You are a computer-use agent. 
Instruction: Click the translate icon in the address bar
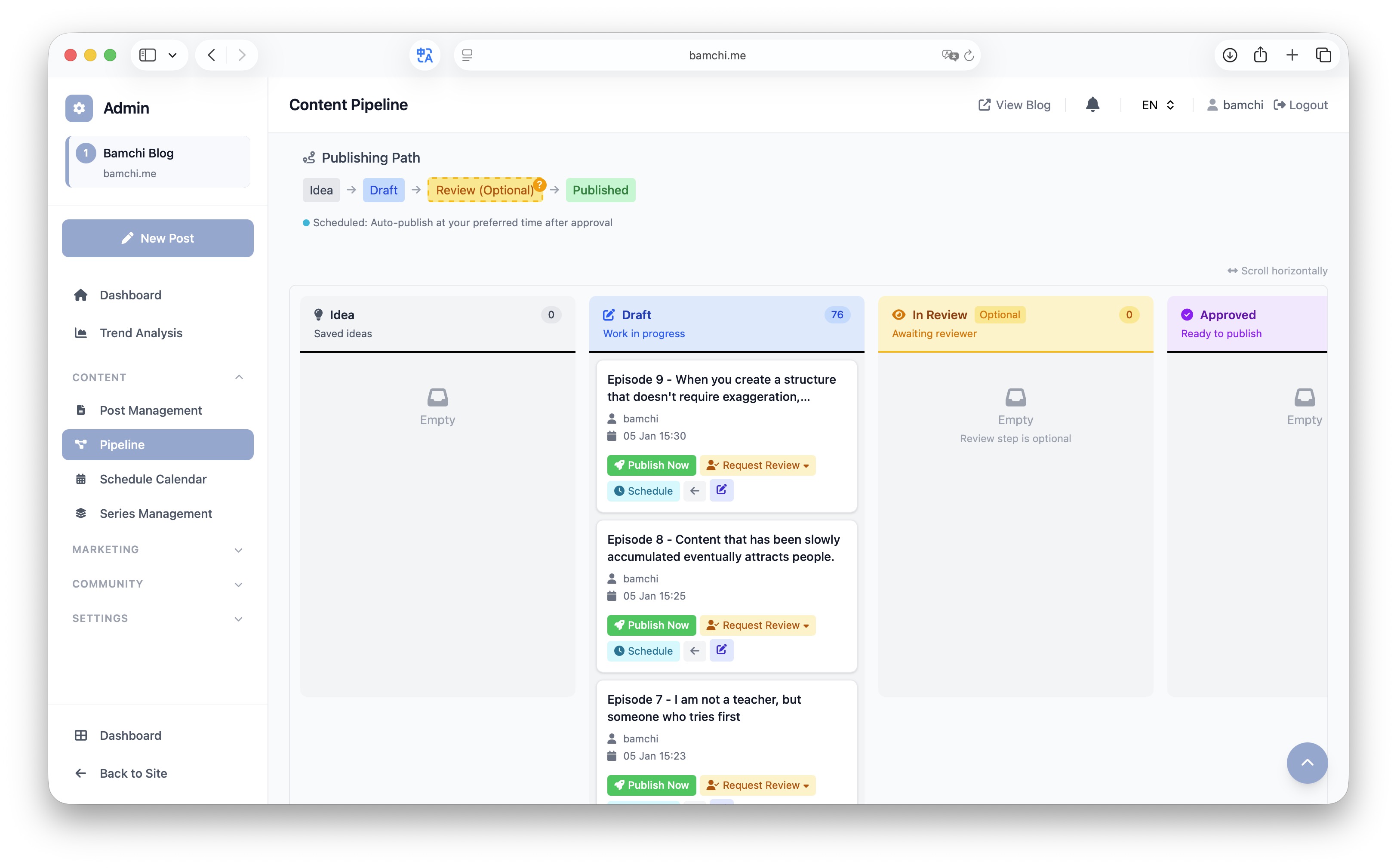(x=425, y=55)
